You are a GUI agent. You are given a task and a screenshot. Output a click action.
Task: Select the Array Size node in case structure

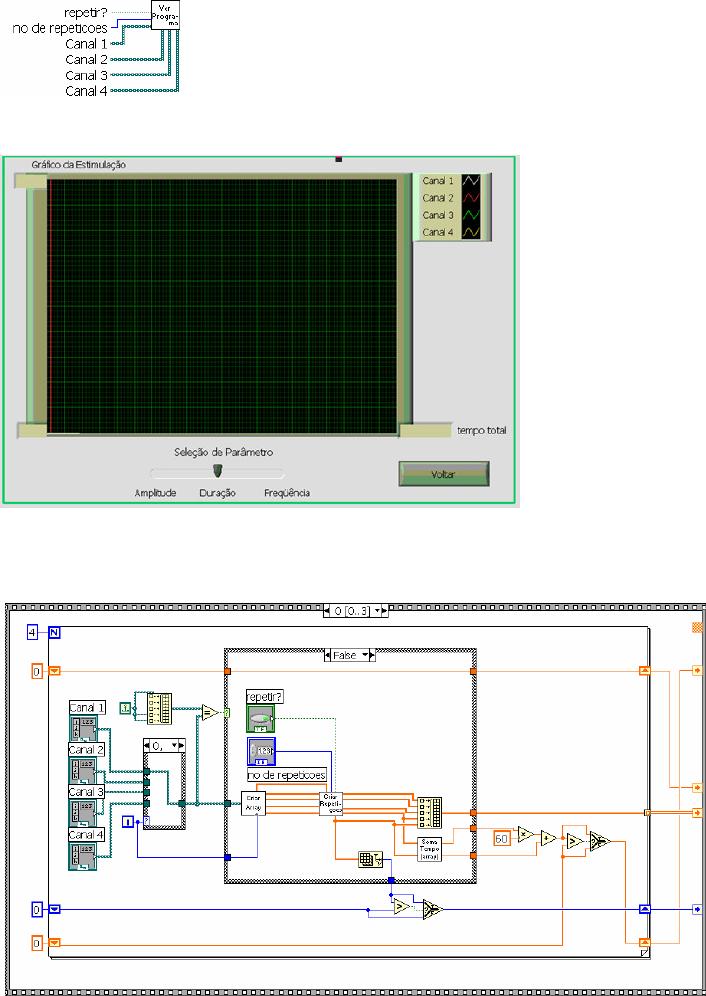(x=370, y=859)
